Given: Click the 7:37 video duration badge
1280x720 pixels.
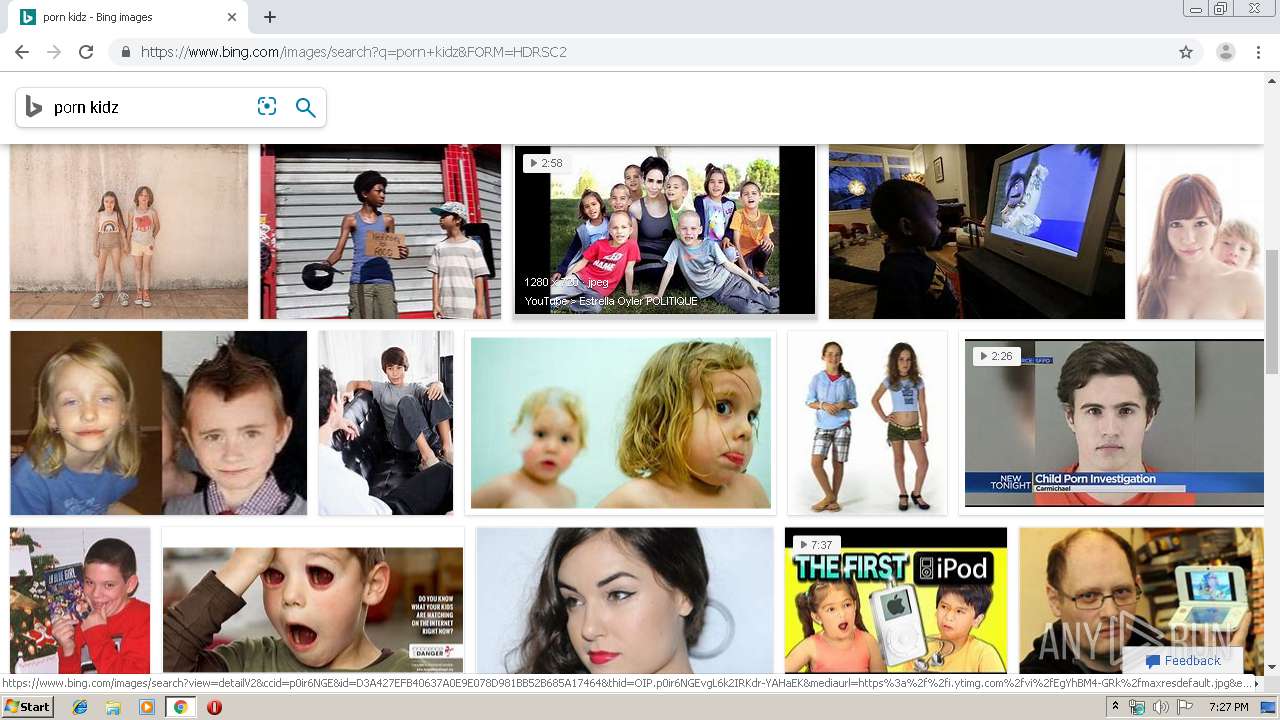Looking at the screenshot, I should (815, 545).
